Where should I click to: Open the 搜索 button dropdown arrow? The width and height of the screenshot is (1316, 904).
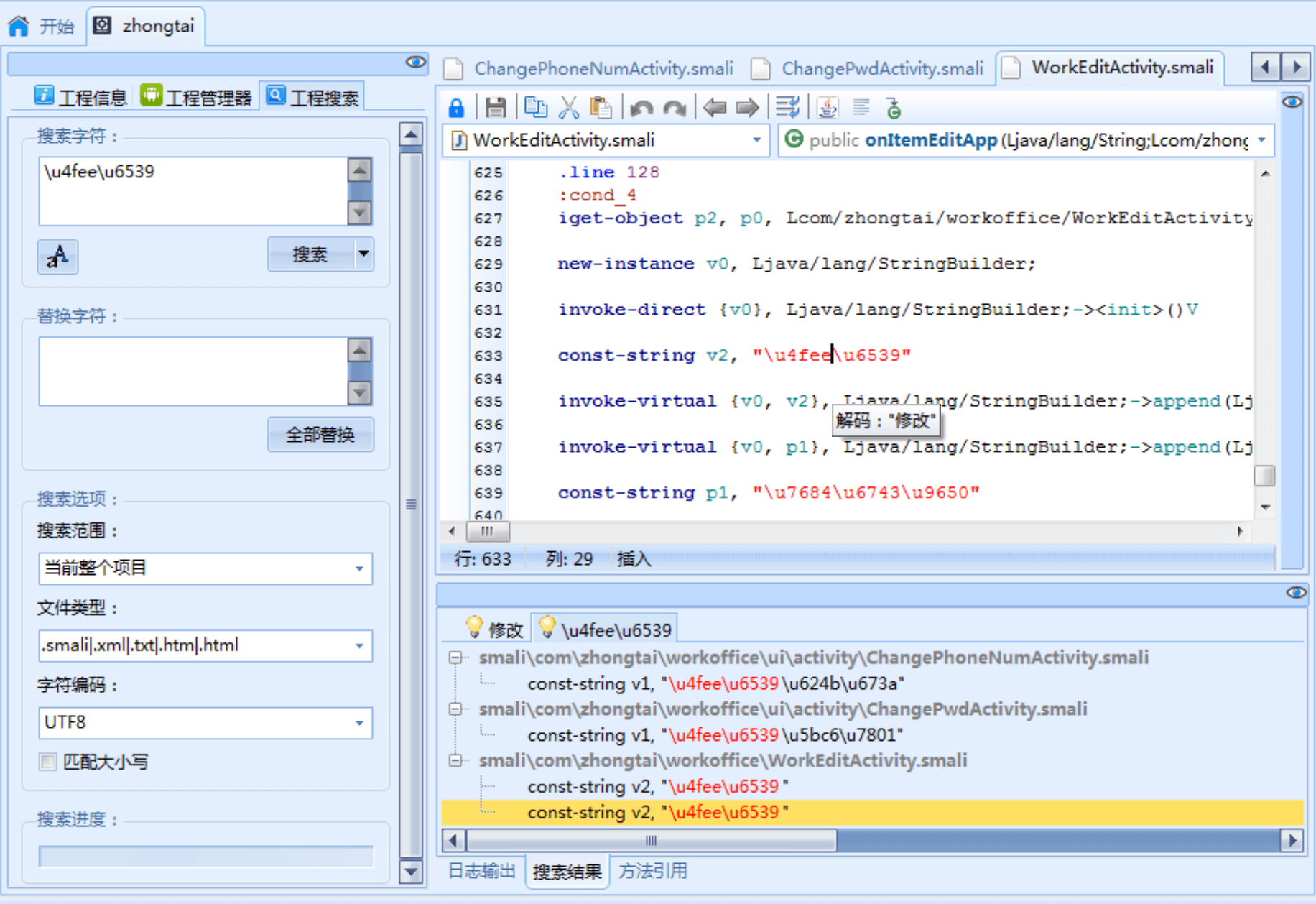pyautogui.click(x=364, y=254)
